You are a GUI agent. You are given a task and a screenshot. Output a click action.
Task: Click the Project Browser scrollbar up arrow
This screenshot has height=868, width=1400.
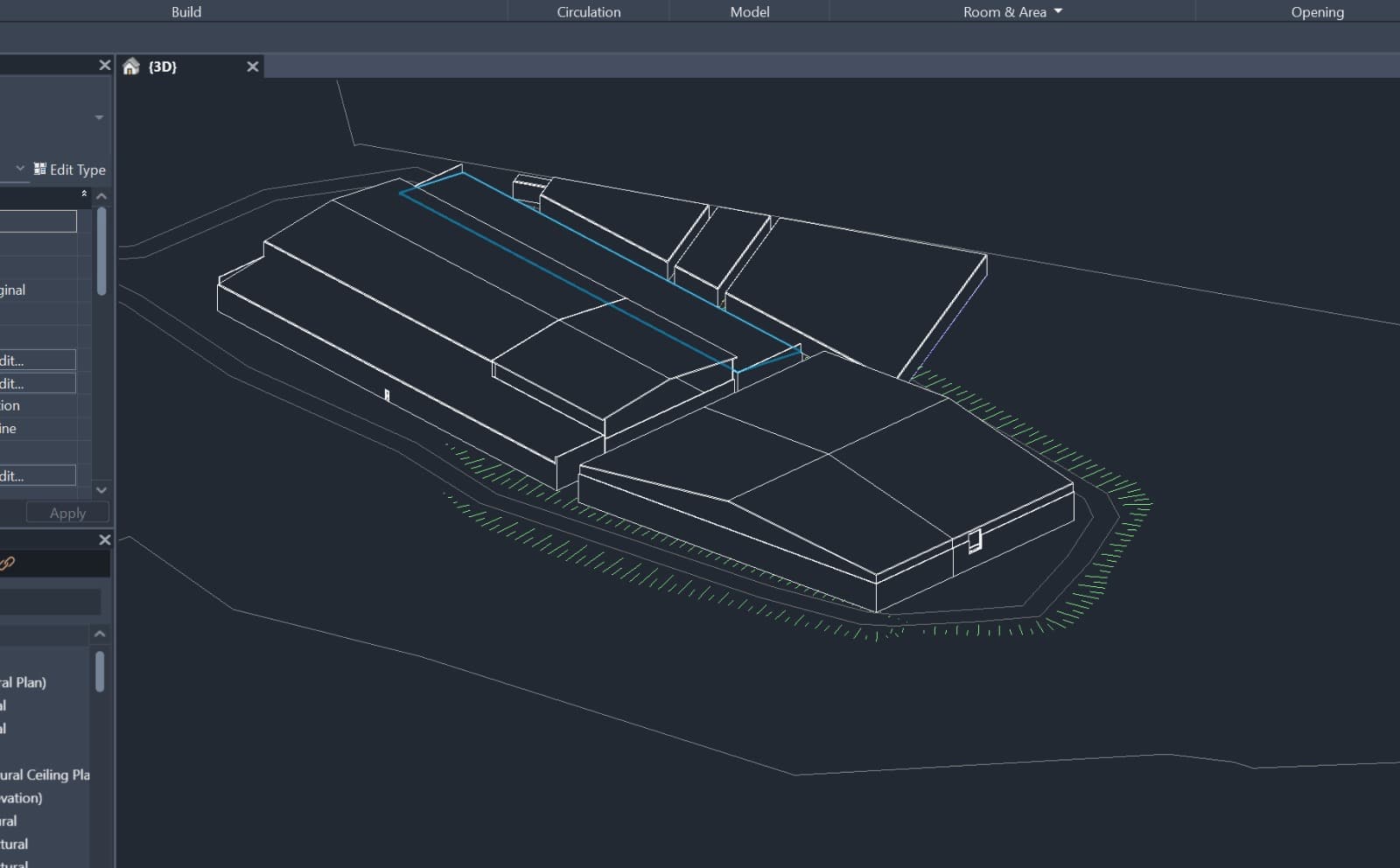point(100,633)
